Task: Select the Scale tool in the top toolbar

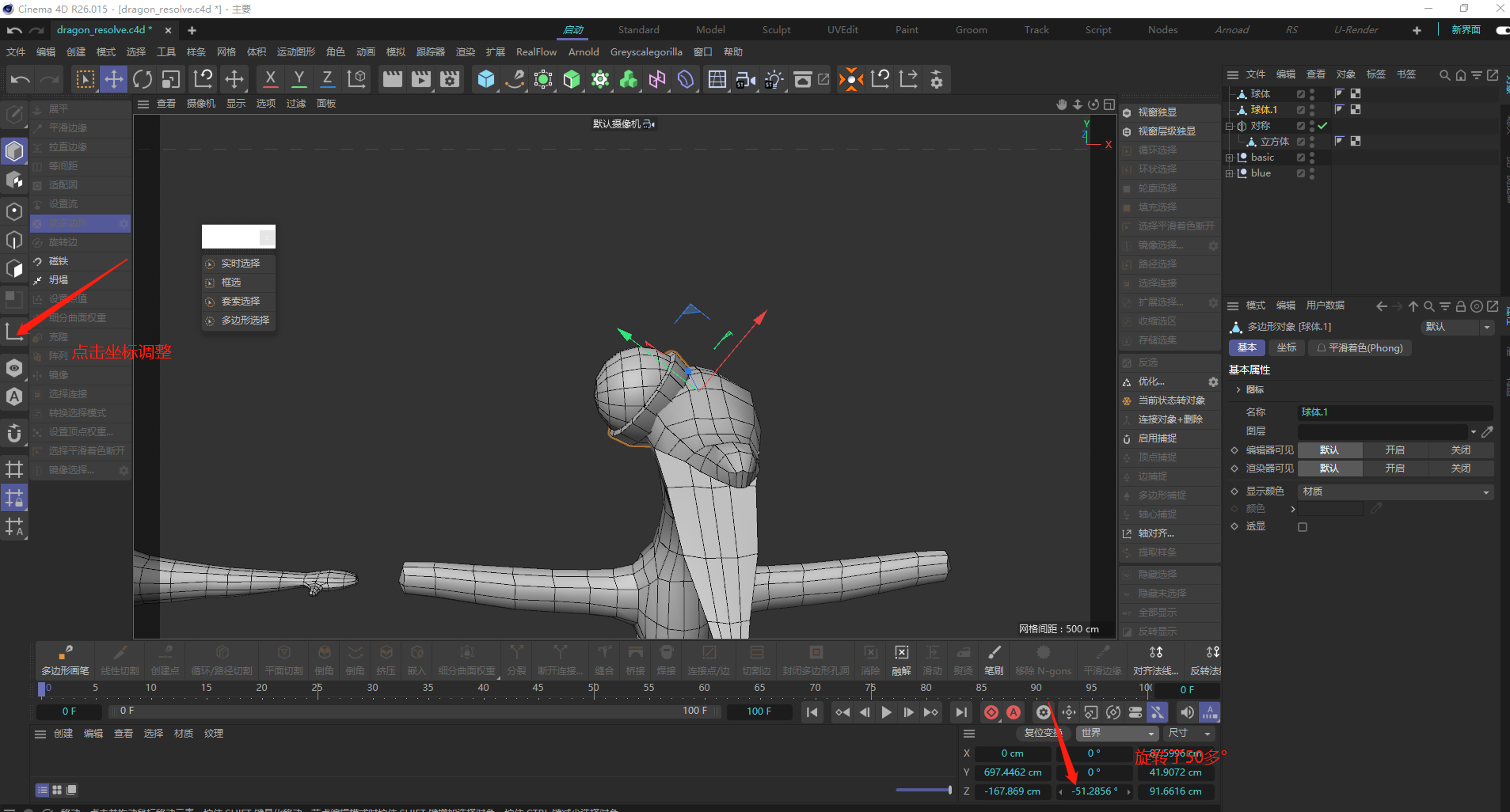Action: 171,79
